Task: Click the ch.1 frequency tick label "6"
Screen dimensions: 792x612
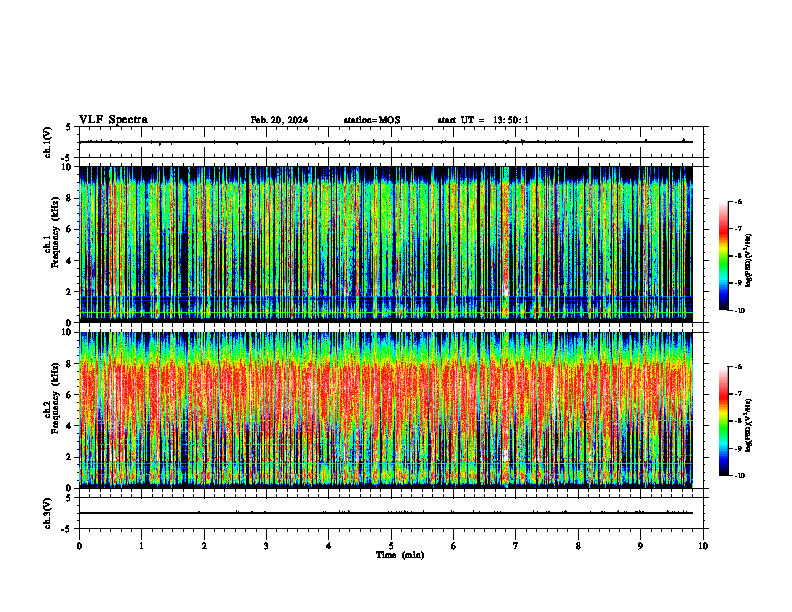Action: coord(71,229)
